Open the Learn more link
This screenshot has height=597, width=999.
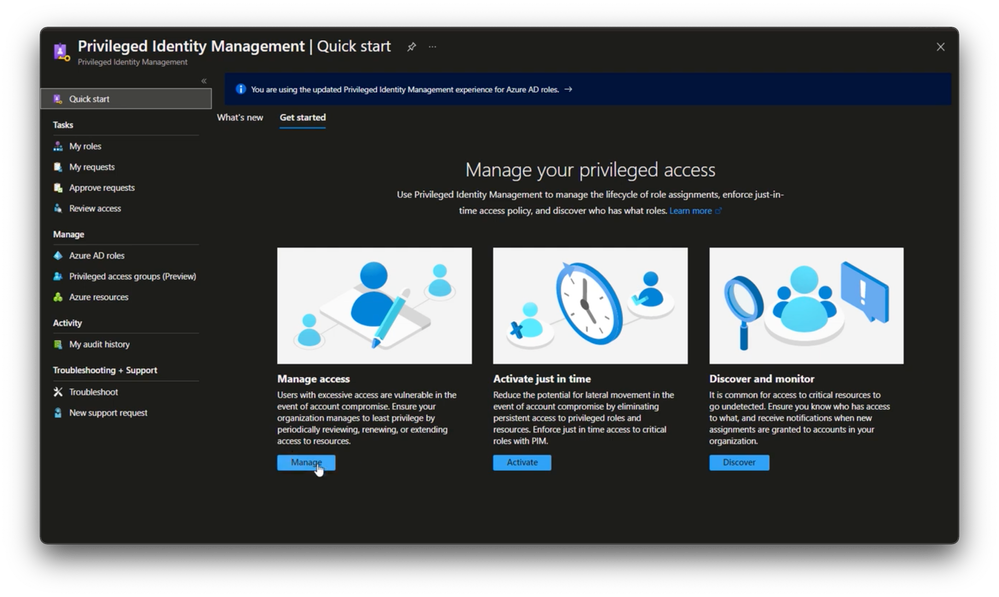[x=690, y=211]
